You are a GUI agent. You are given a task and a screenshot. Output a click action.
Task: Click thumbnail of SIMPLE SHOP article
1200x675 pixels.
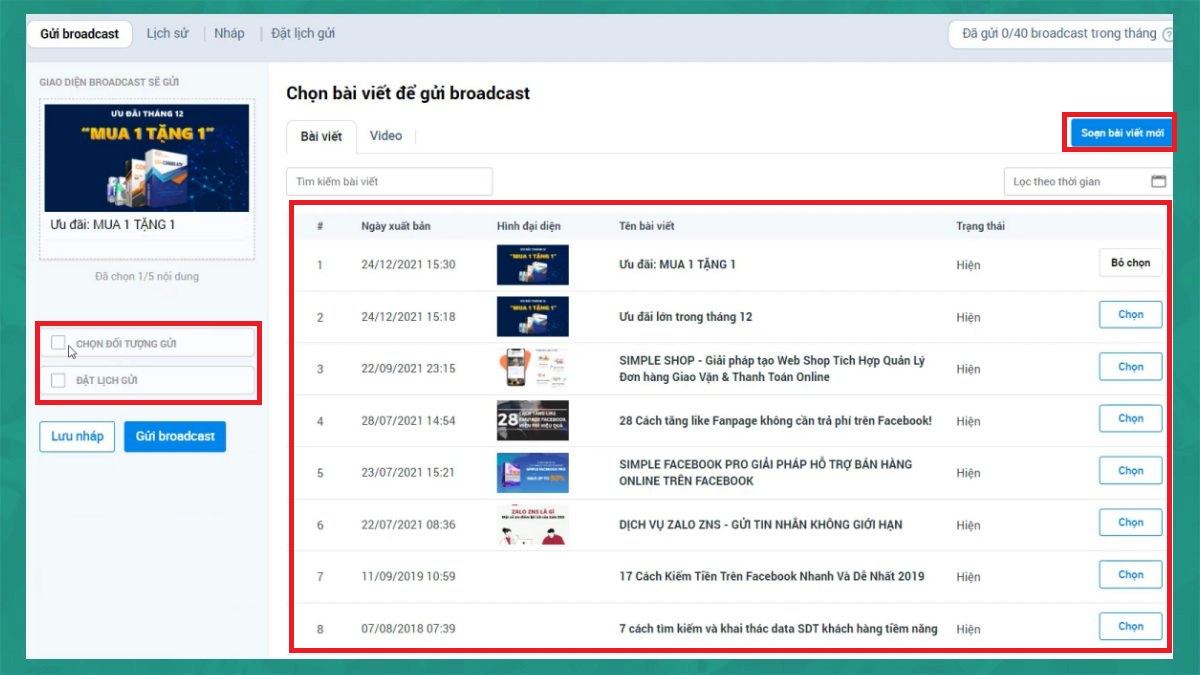532,368
